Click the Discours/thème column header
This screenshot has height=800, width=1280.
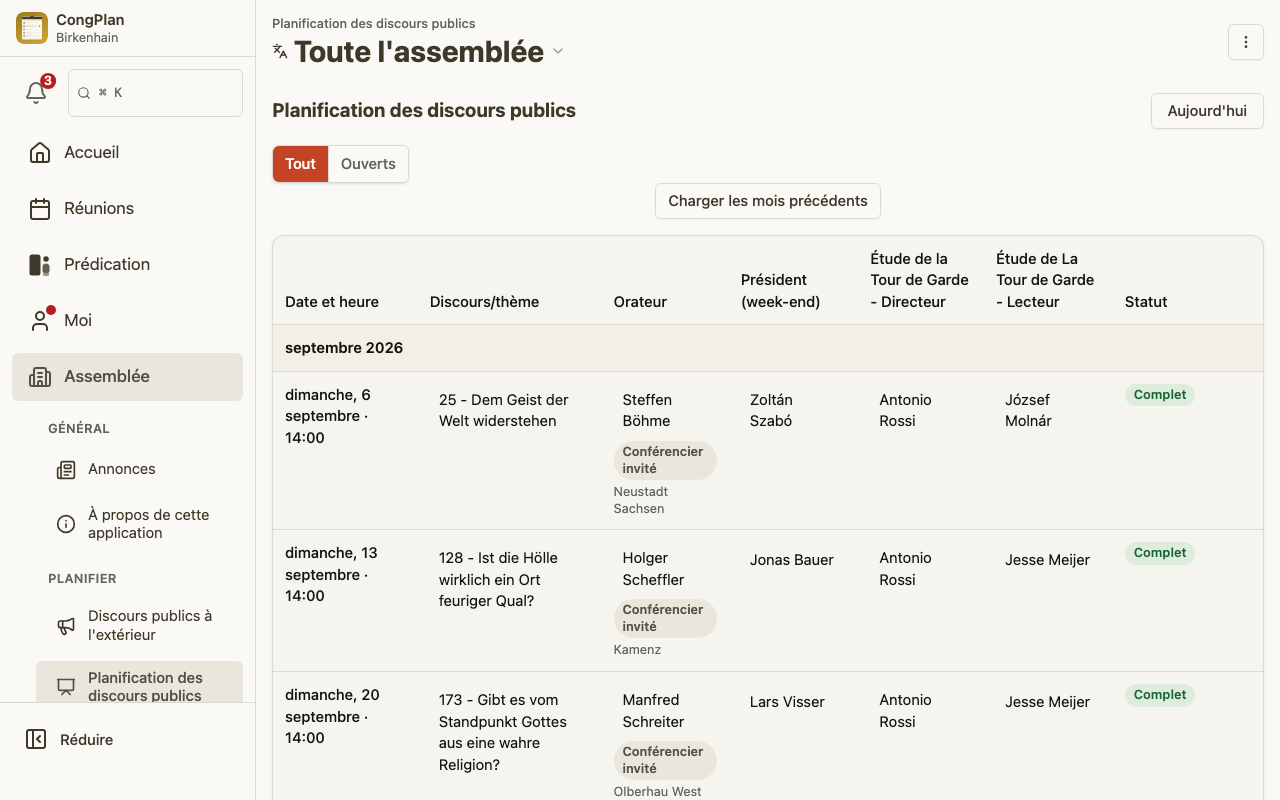[x=484, y=302]
